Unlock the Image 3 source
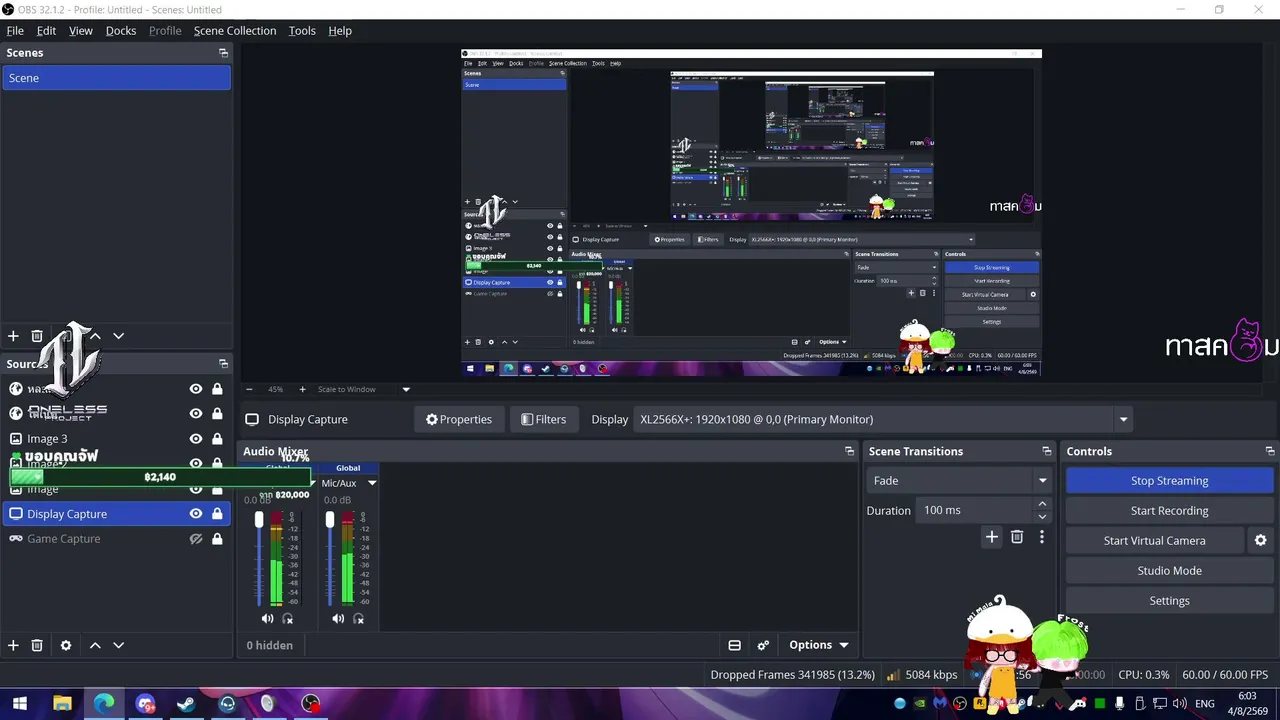The image size is (1280, 720). (217, 439)
